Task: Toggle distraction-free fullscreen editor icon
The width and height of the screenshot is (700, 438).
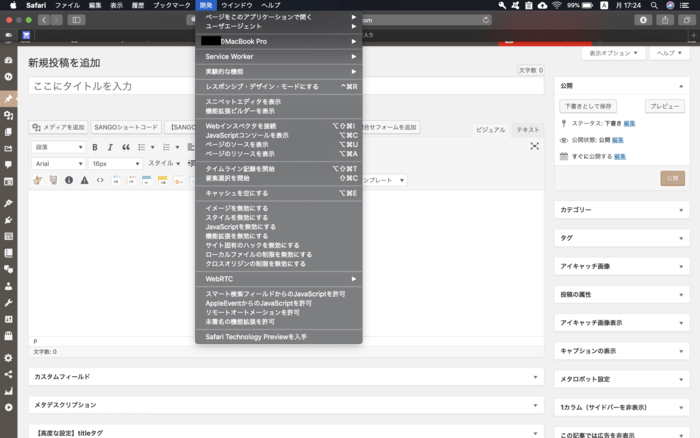Action: click(534, 146)
